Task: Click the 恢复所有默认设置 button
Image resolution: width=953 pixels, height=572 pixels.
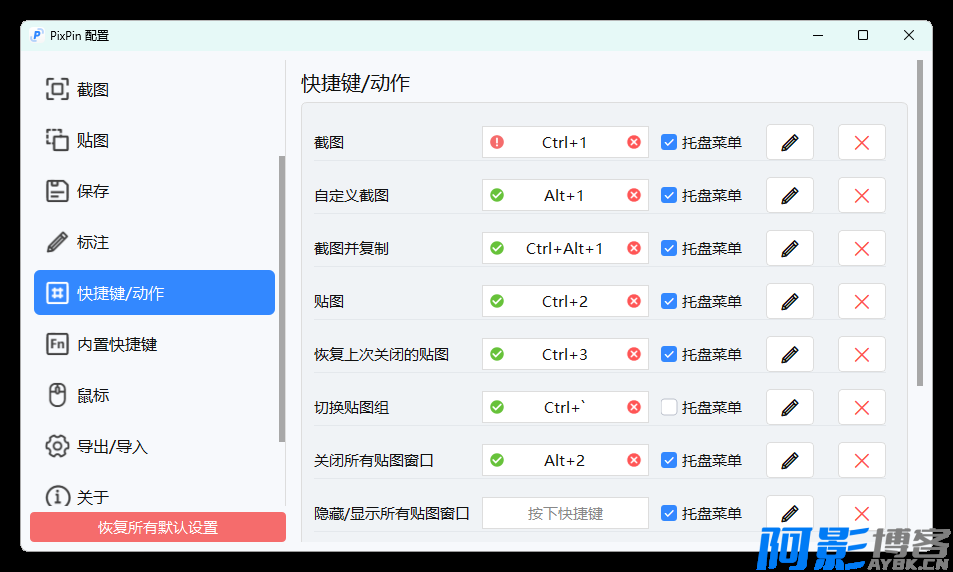Action: 158,528
